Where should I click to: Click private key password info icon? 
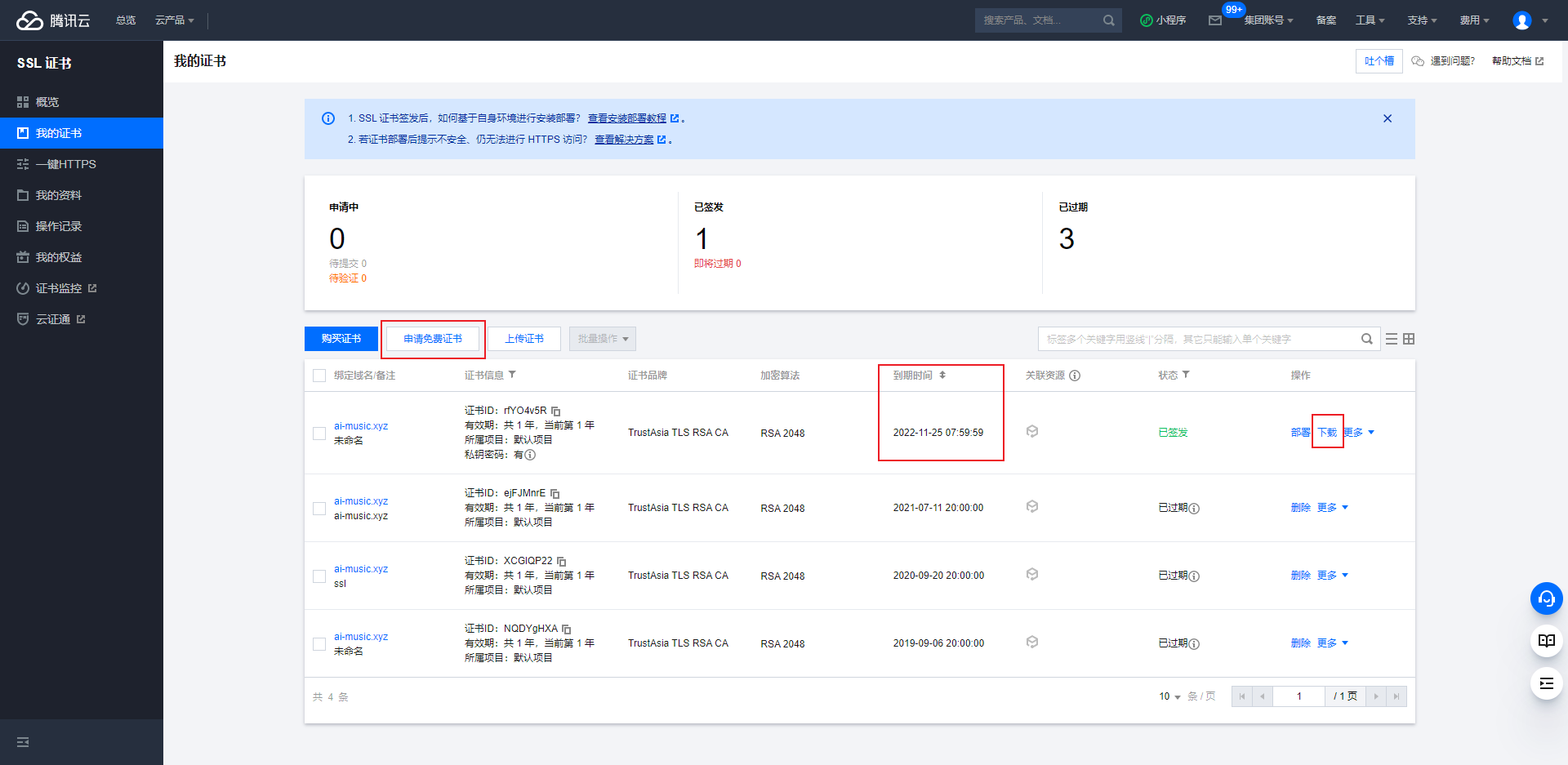(530, 455)
